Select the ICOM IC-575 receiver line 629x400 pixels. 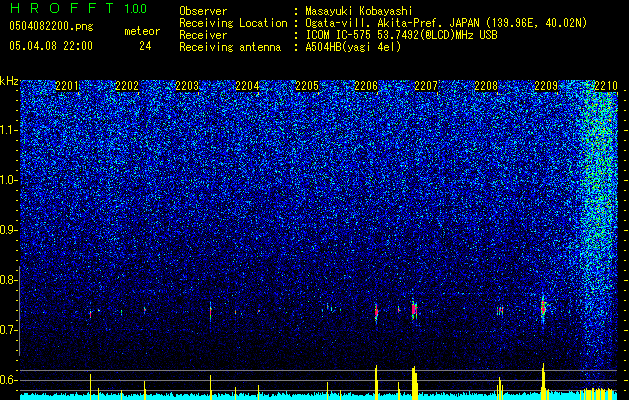pos(401,35)
